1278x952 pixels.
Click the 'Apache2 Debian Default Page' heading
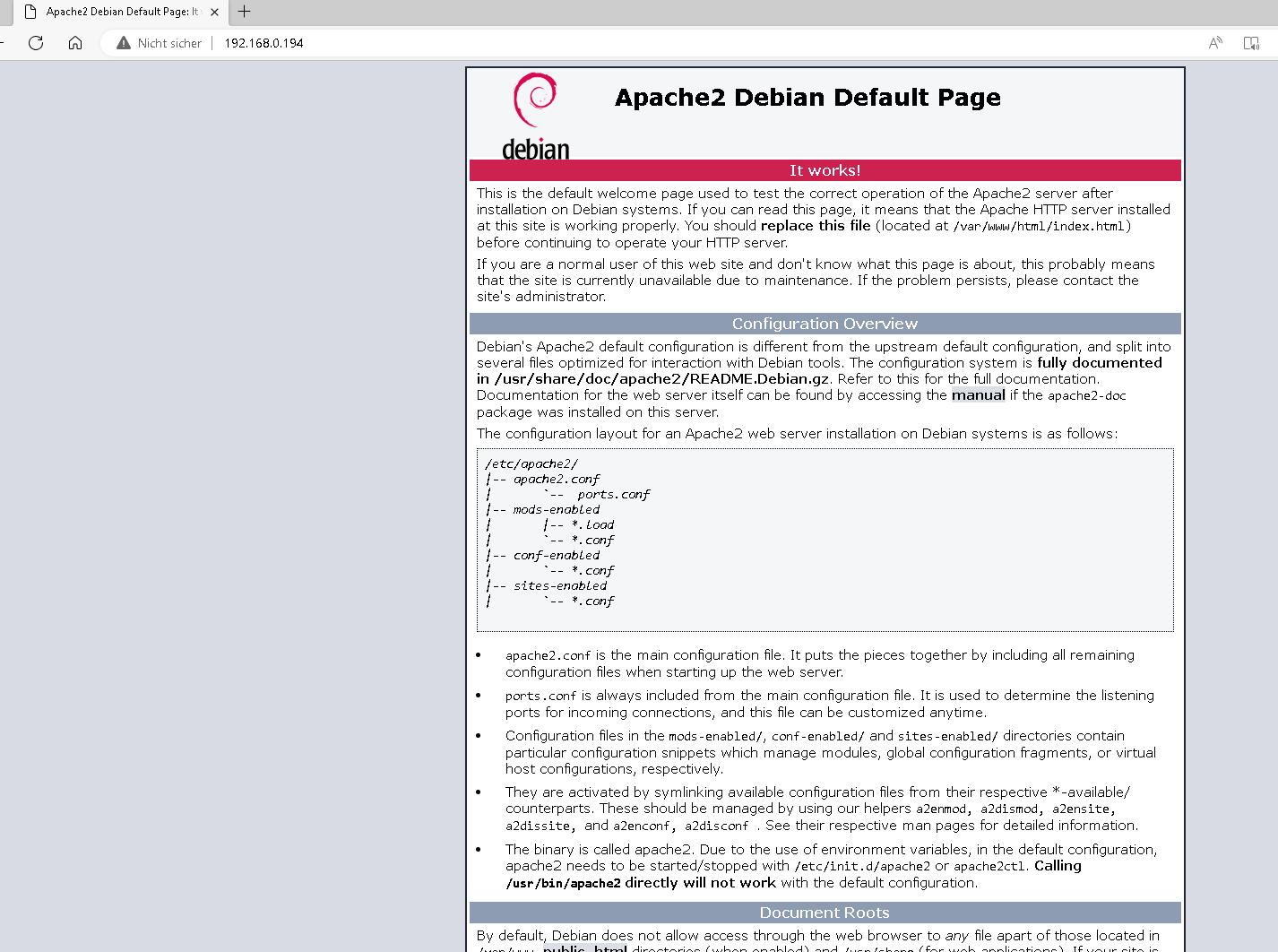807,97
